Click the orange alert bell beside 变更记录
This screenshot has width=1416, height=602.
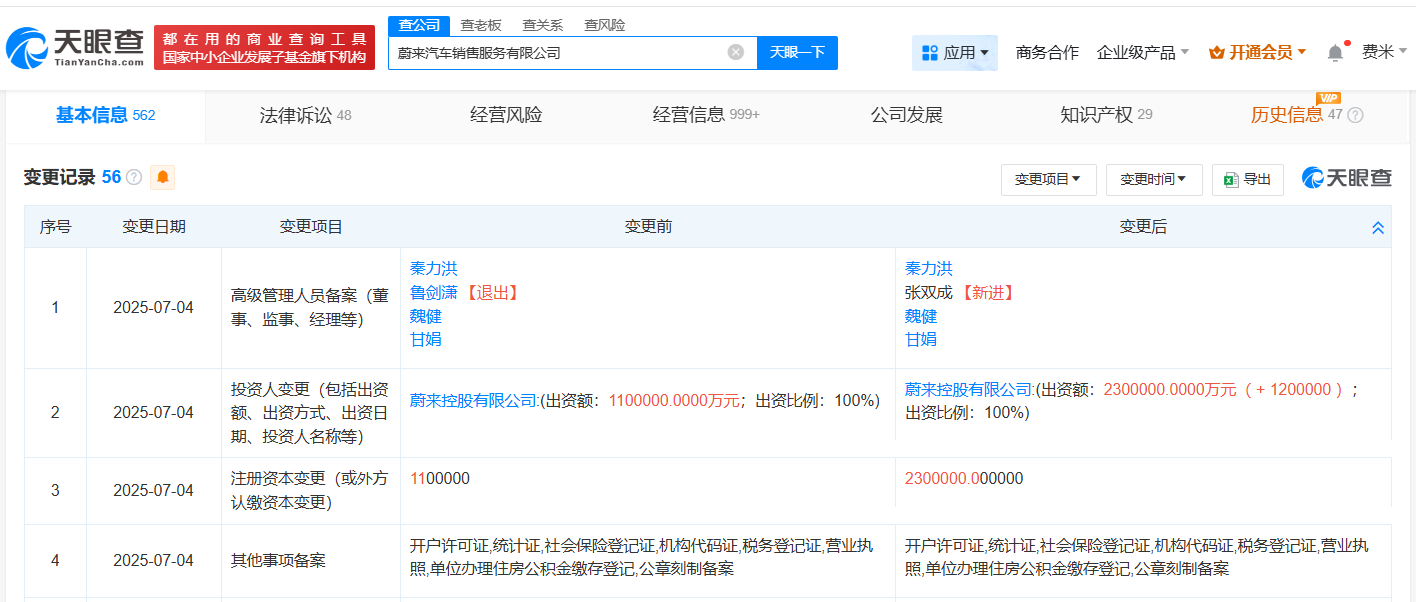click(x=163, y=178)
